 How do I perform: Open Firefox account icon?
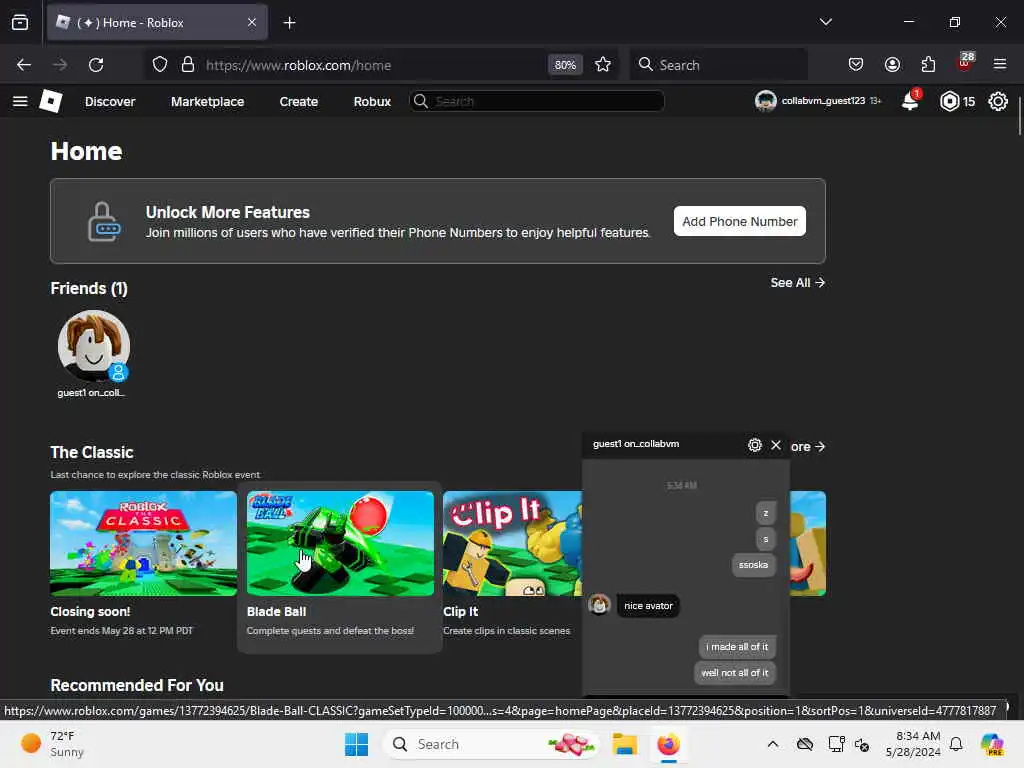click(x=892, y=65)
